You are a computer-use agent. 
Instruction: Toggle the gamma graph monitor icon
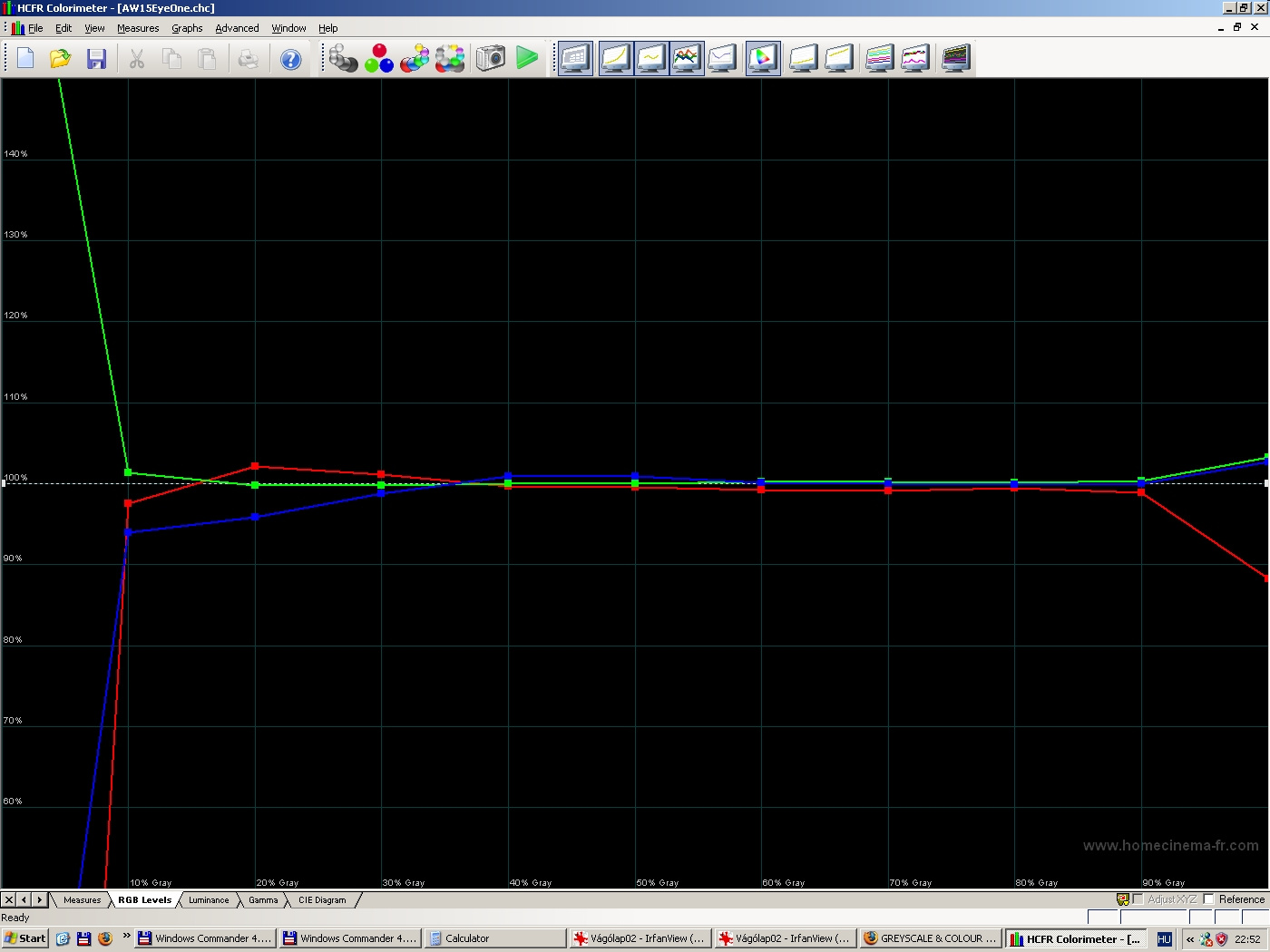[x=651, y=59]
